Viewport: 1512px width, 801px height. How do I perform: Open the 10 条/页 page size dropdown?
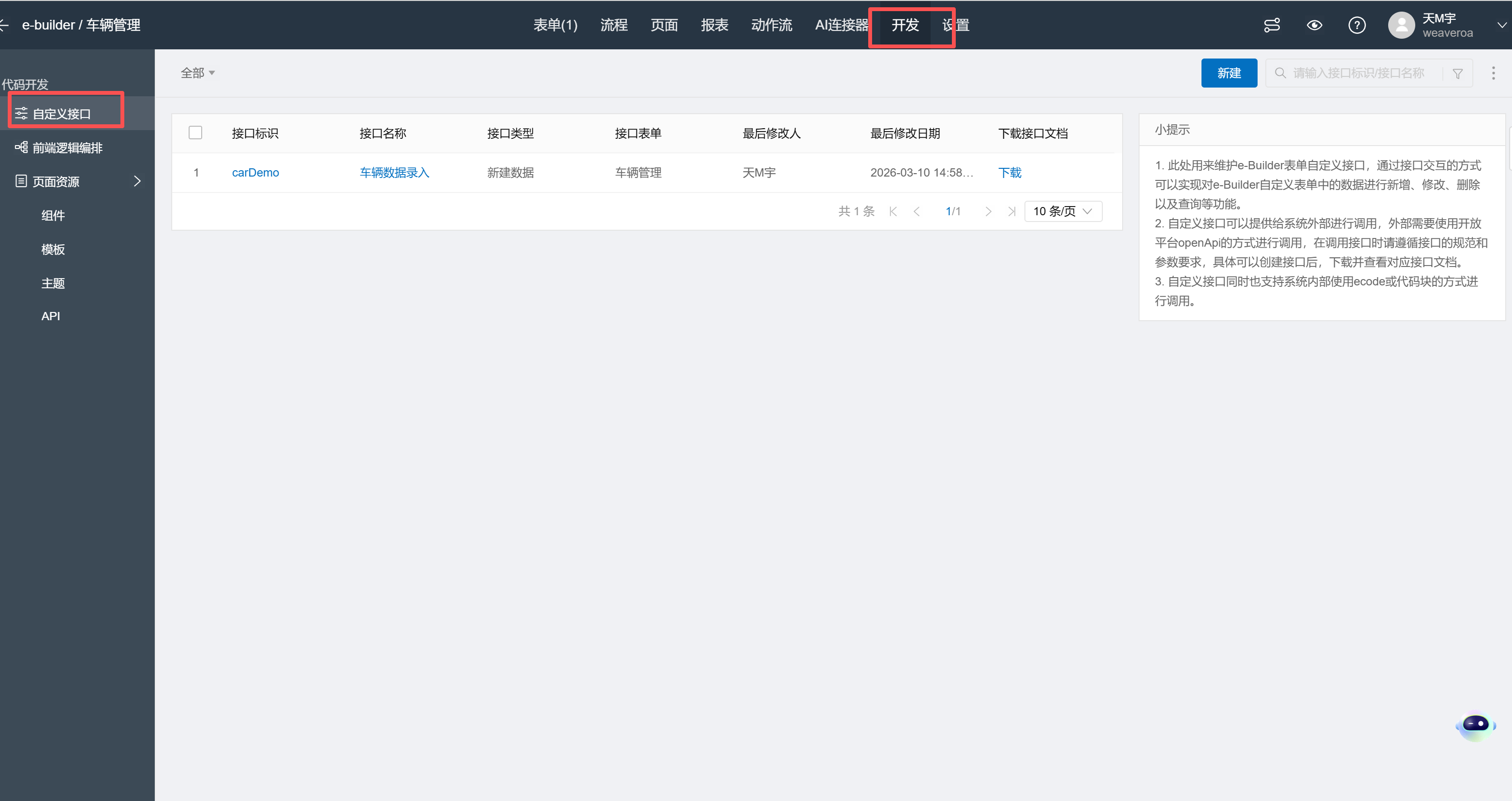pos(1063,211)
